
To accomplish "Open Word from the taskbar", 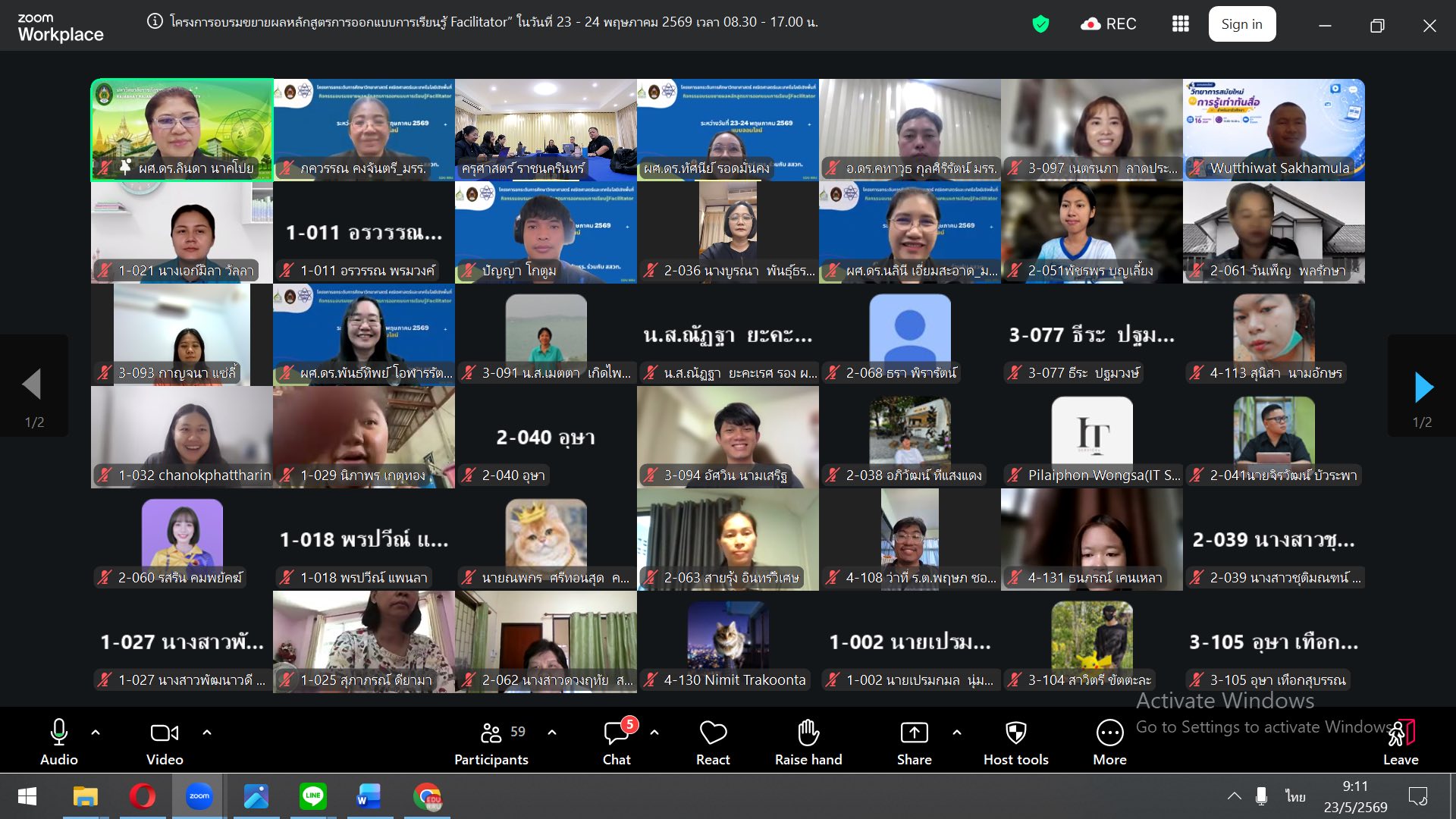I will click(x=369, y=796).
